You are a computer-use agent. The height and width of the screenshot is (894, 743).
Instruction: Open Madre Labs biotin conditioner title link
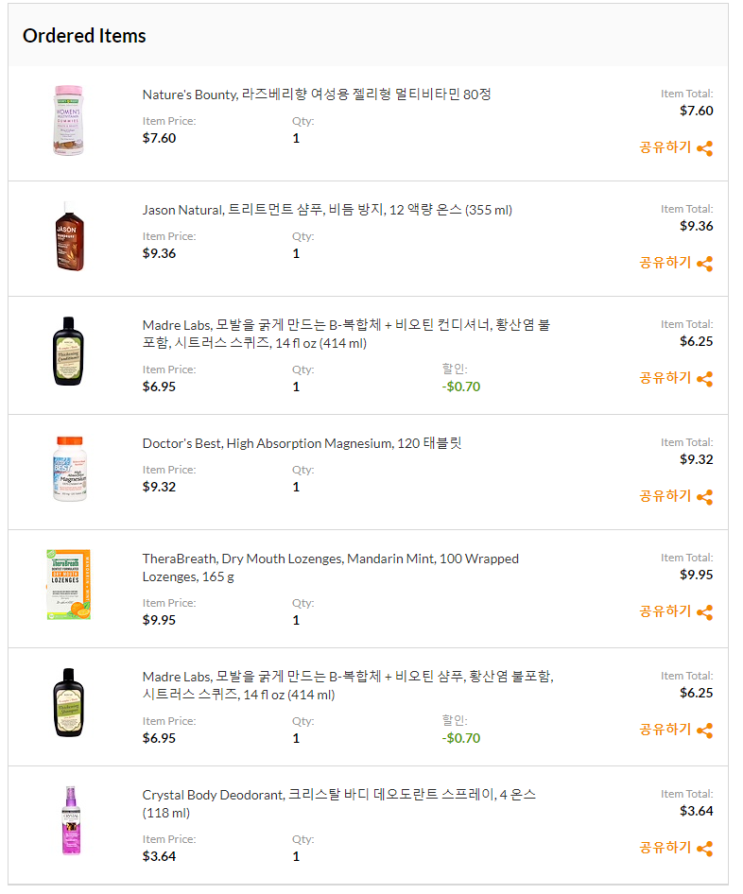point(345,334)
